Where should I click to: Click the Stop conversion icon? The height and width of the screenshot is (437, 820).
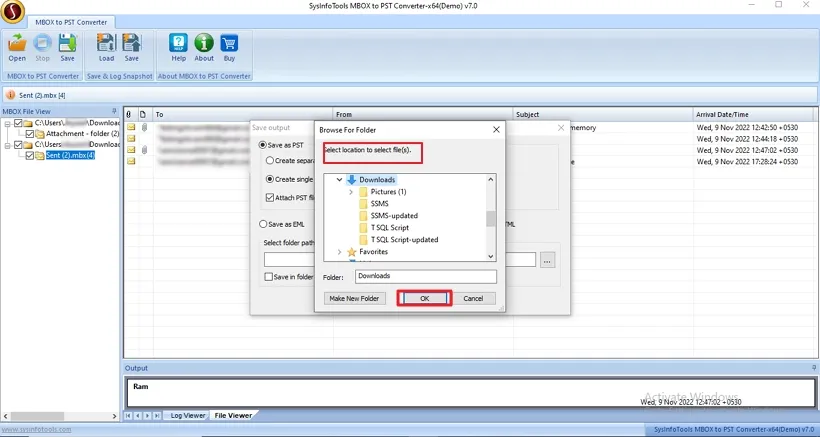42,47
